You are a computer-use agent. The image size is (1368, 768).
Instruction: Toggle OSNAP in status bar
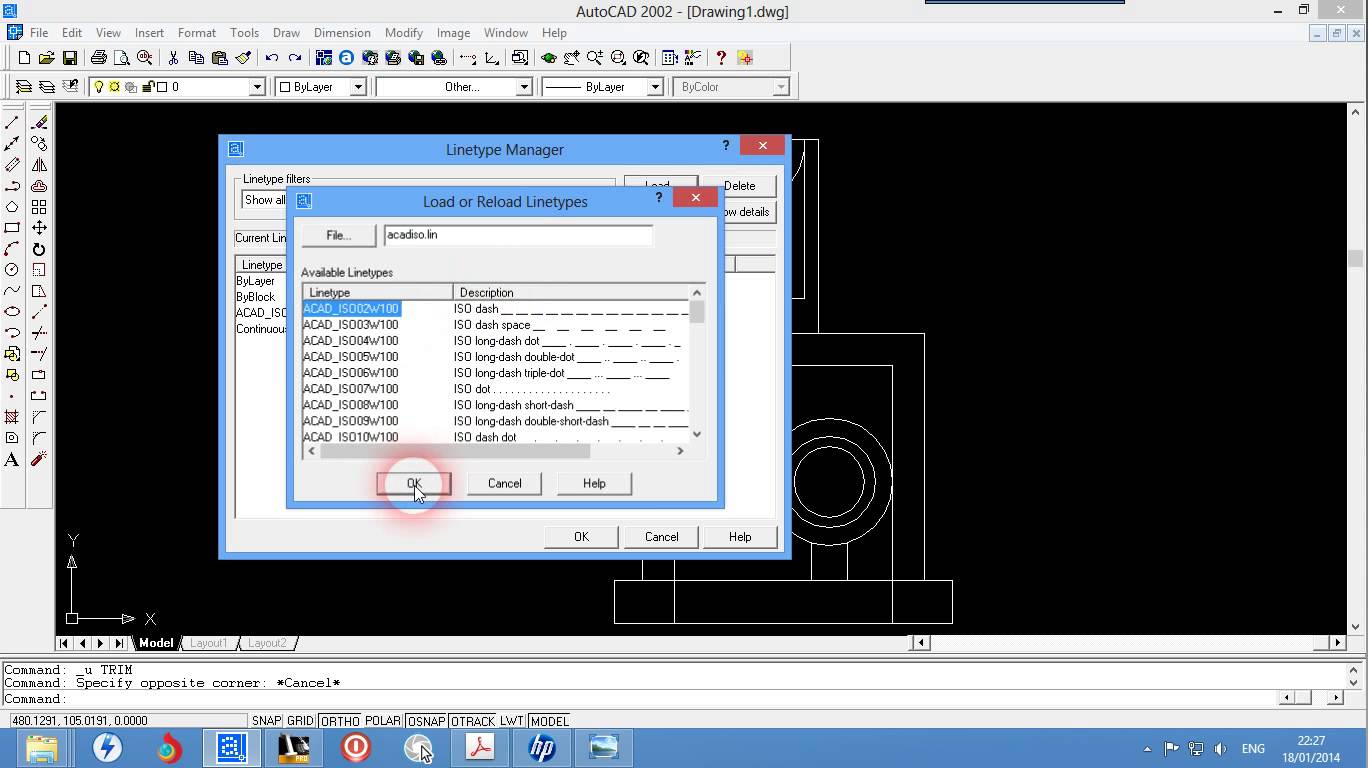click(427, 721)
